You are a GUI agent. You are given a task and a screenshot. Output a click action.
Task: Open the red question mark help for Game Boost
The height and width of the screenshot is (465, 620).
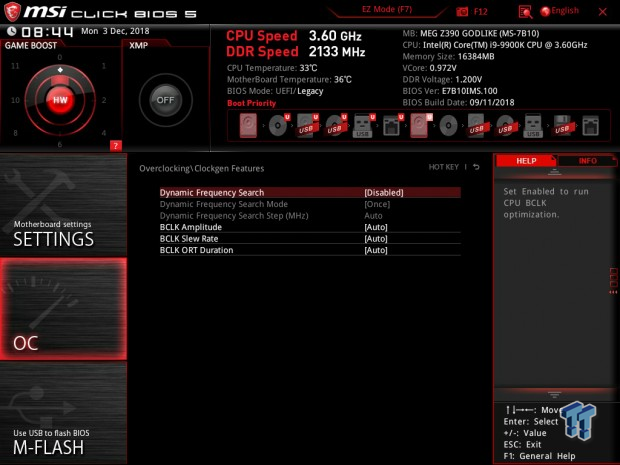(115, 146)
